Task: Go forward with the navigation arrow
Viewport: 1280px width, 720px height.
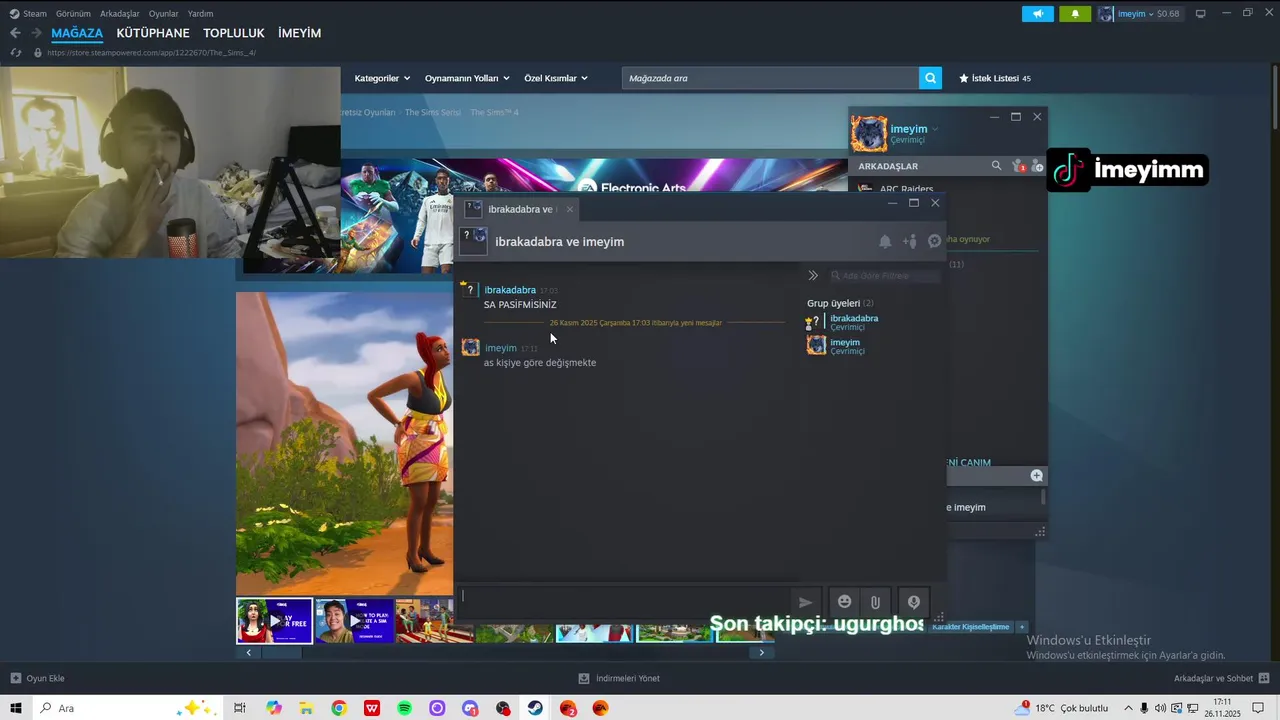Action: point(36,33)
